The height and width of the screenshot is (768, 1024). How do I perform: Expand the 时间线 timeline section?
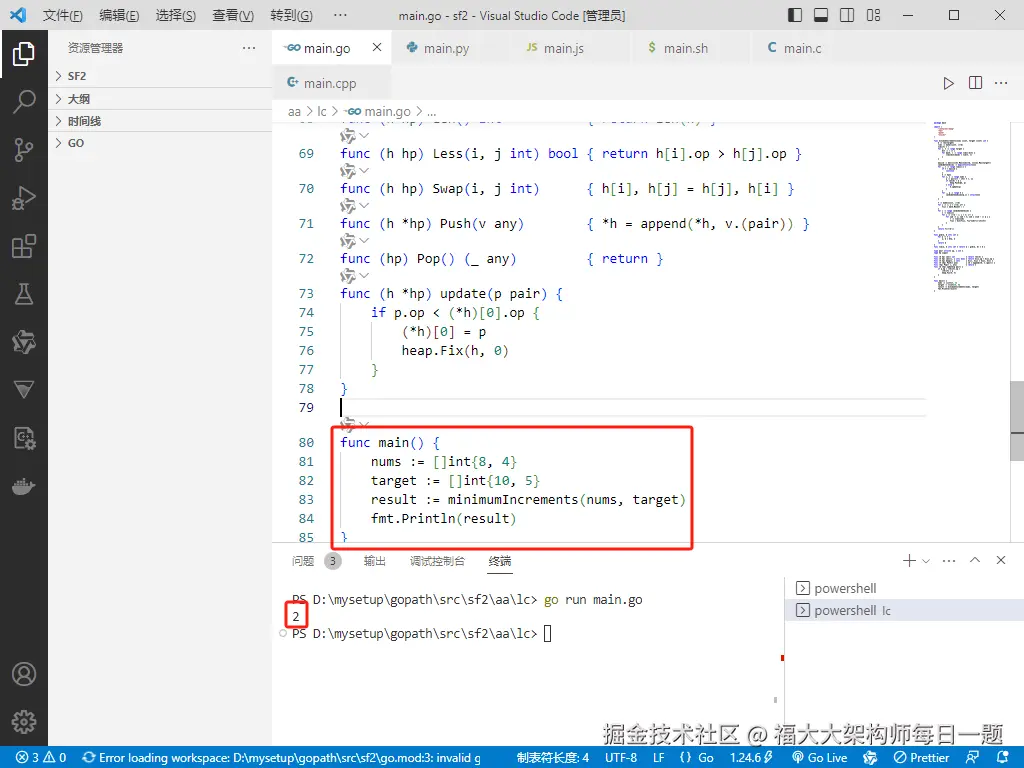pos(160,121)
